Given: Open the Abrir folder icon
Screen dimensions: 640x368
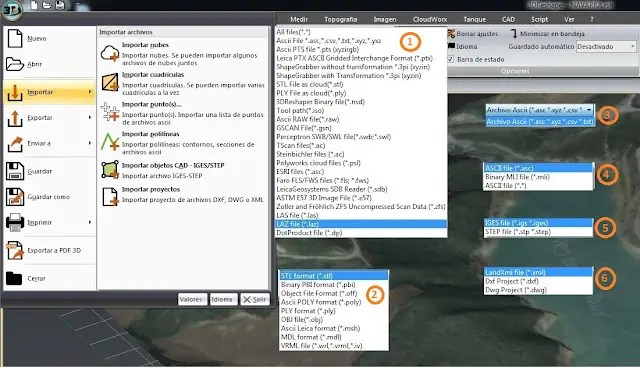Looking at the screenshot, I should (15, 64).
